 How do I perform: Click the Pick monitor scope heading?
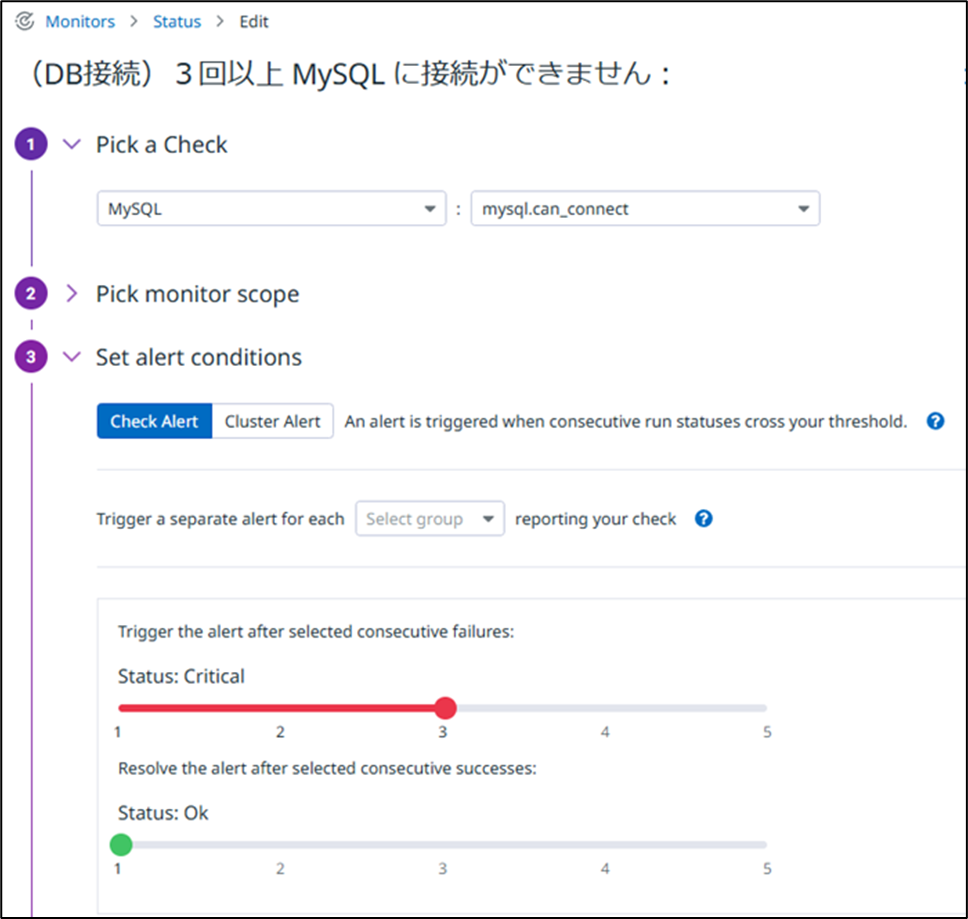click(198, 294)
